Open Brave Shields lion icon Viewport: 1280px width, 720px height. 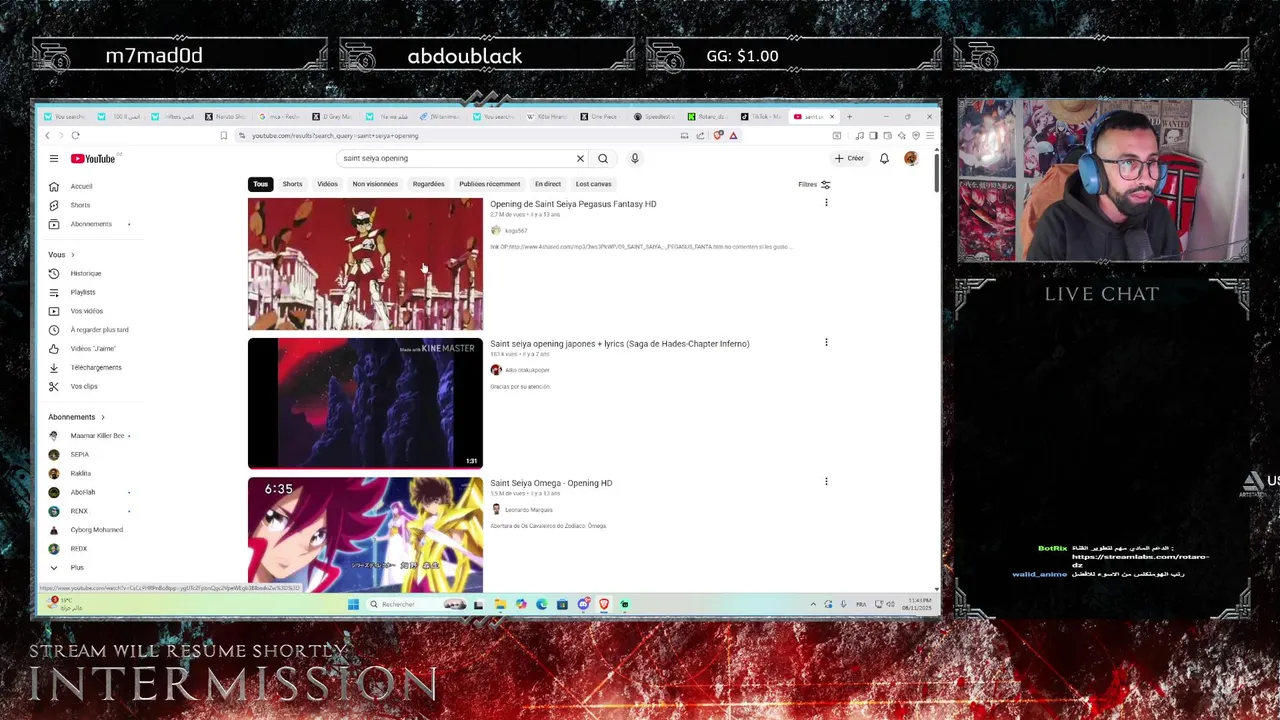[718, 136]
